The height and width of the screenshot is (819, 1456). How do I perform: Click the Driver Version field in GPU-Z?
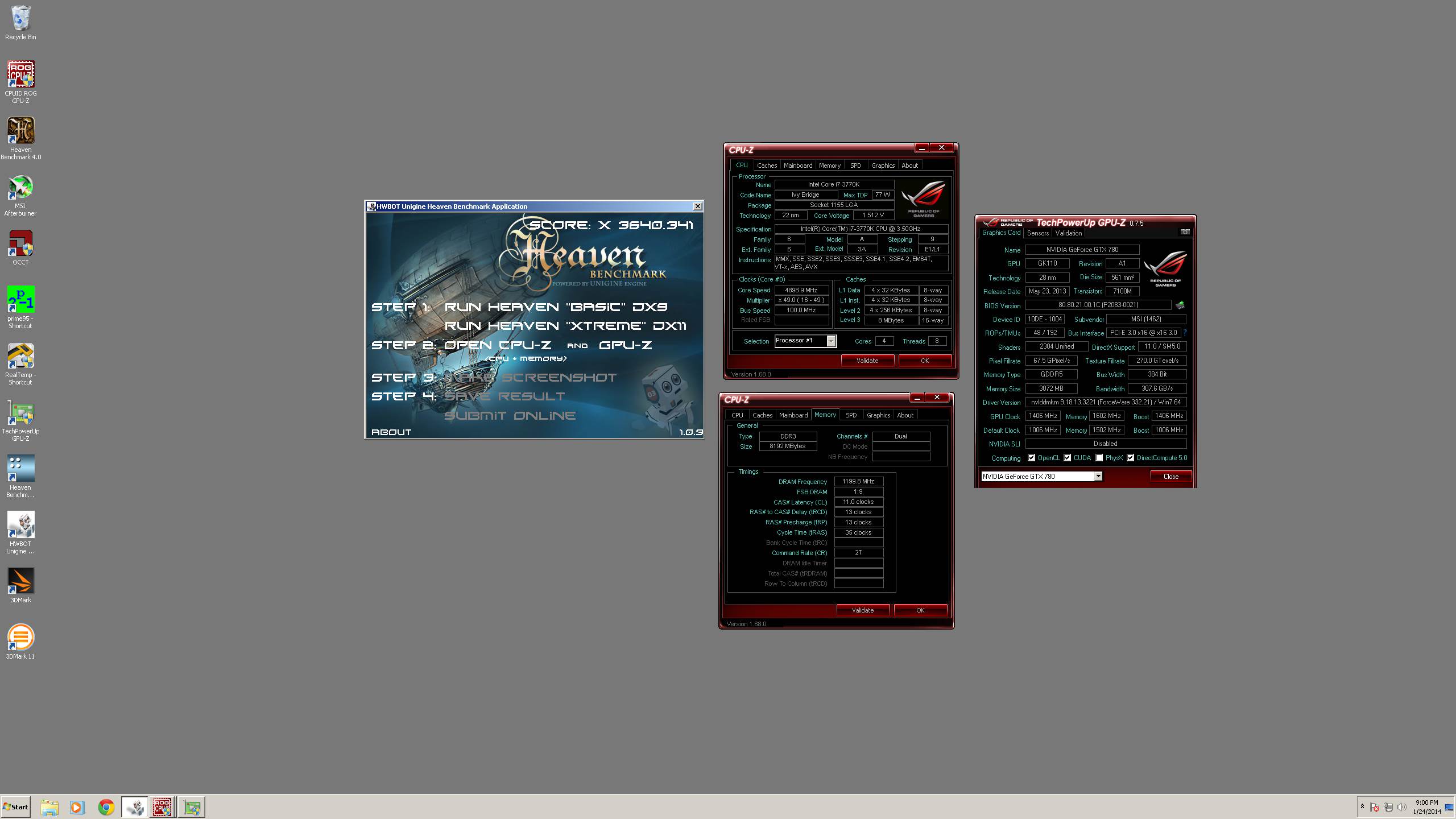coord(1106,402)
